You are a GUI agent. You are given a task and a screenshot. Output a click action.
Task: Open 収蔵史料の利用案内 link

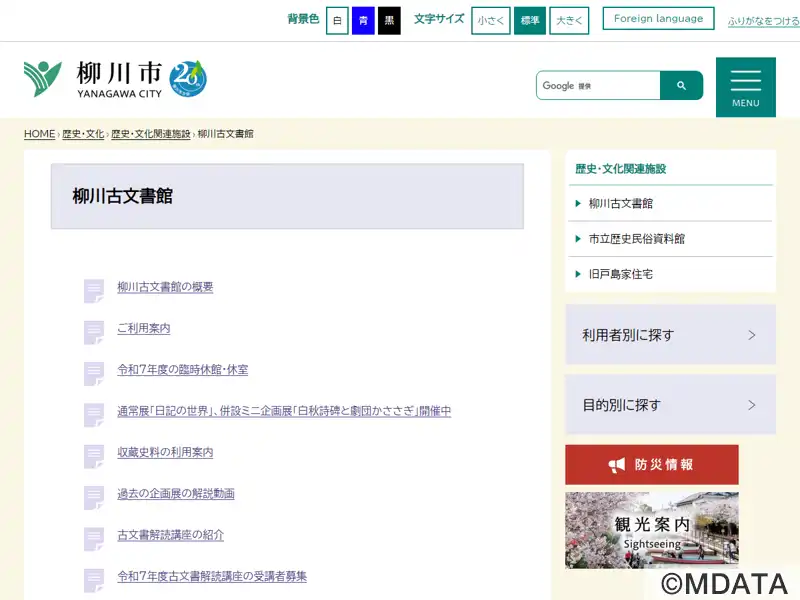pos(165,452)
